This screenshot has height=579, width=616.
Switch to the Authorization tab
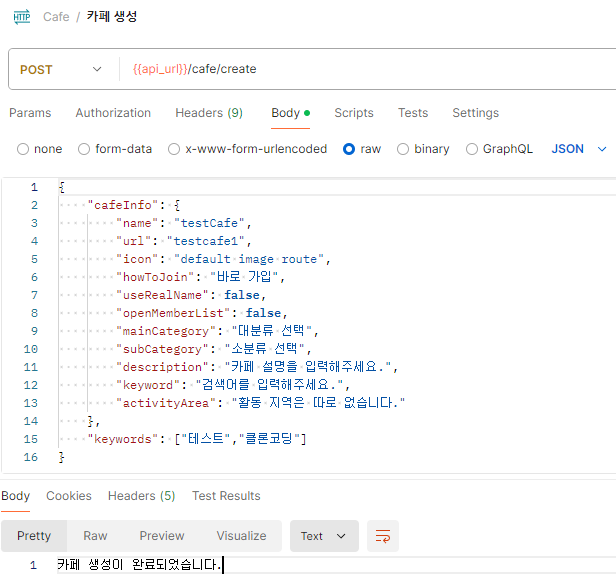pos(113,113)
